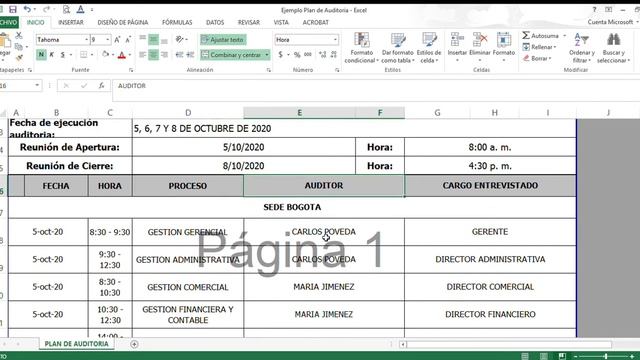Click the comma style 000 icon
The height and width of the screenshot is (360, 640).
(308, 54)
